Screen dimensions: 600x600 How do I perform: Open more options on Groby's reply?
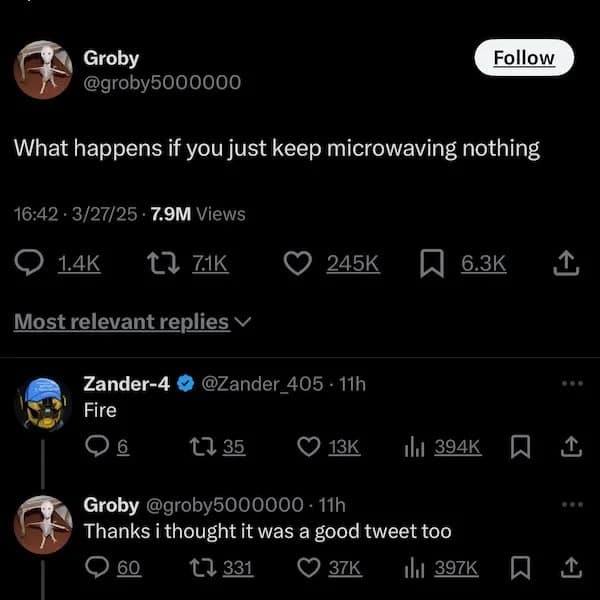[570, 504]
